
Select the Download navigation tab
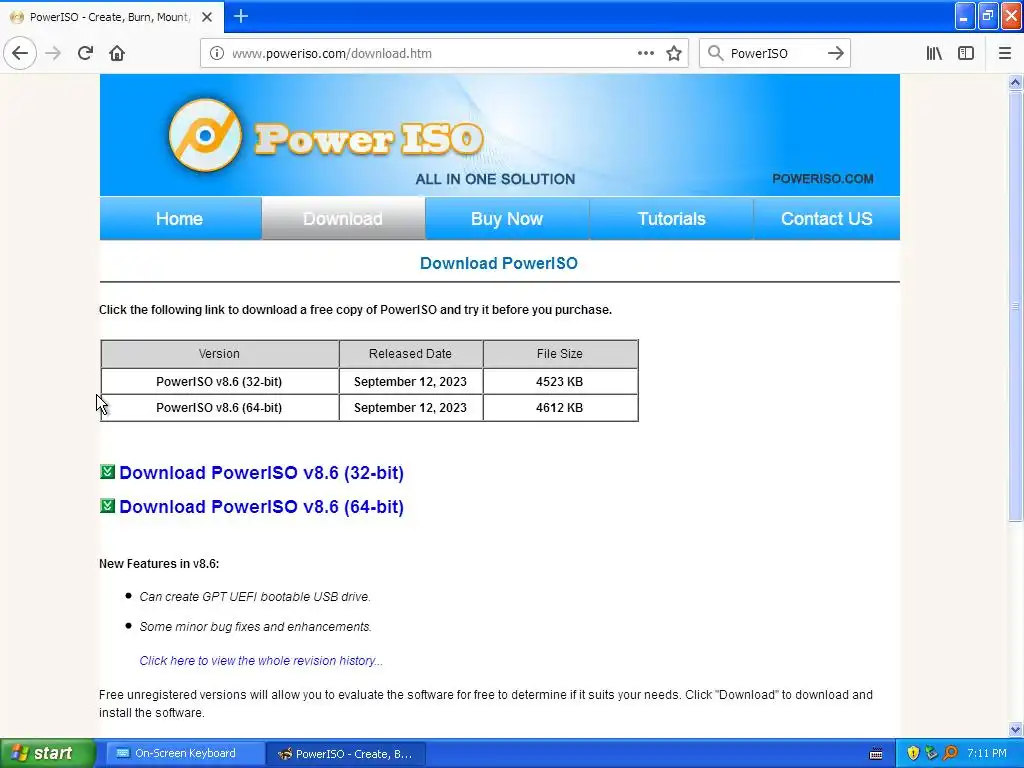click(343, 218)
